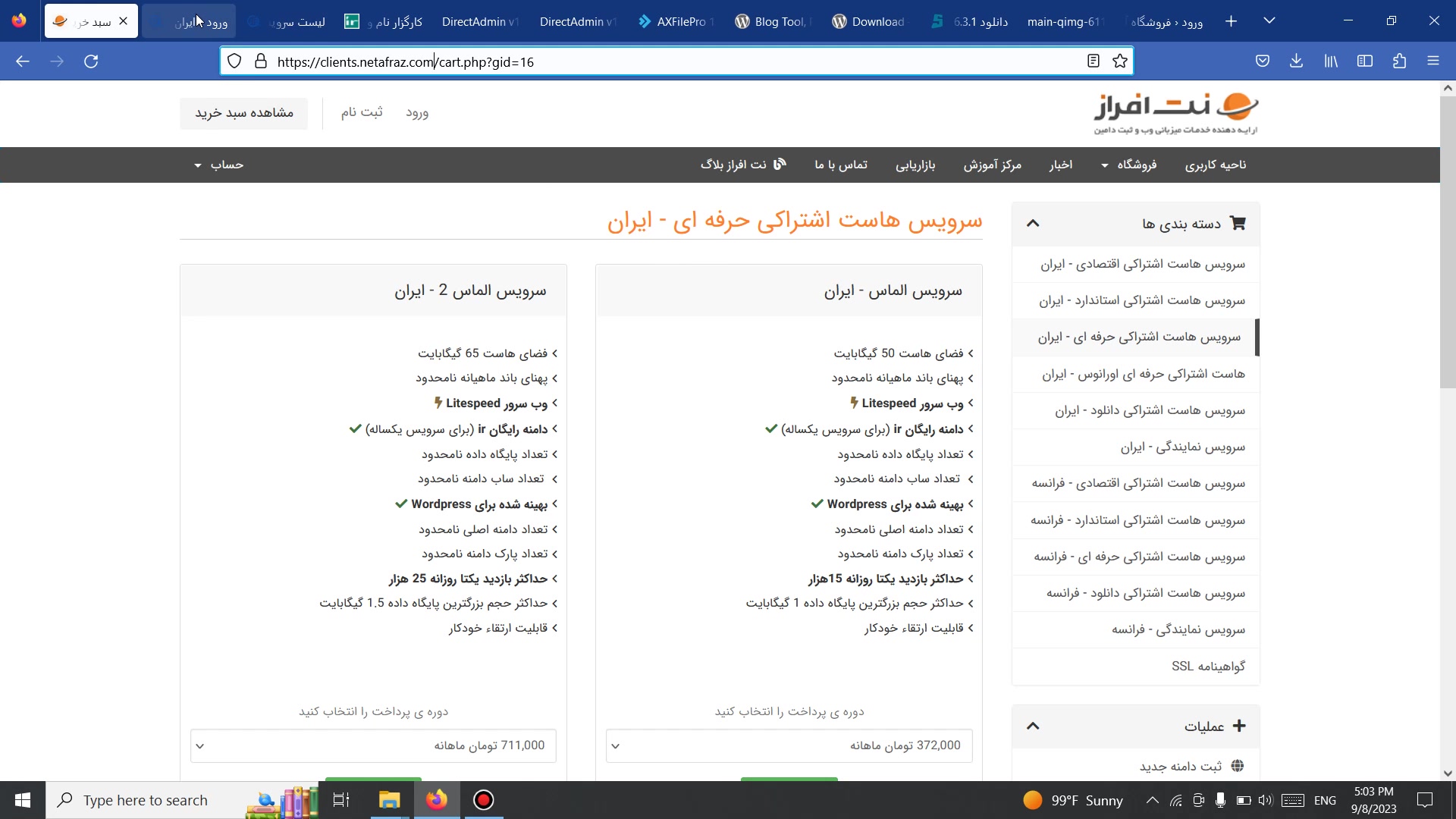
Task: Collapse the operations panel chevron
Action: tap(1033, 726)
